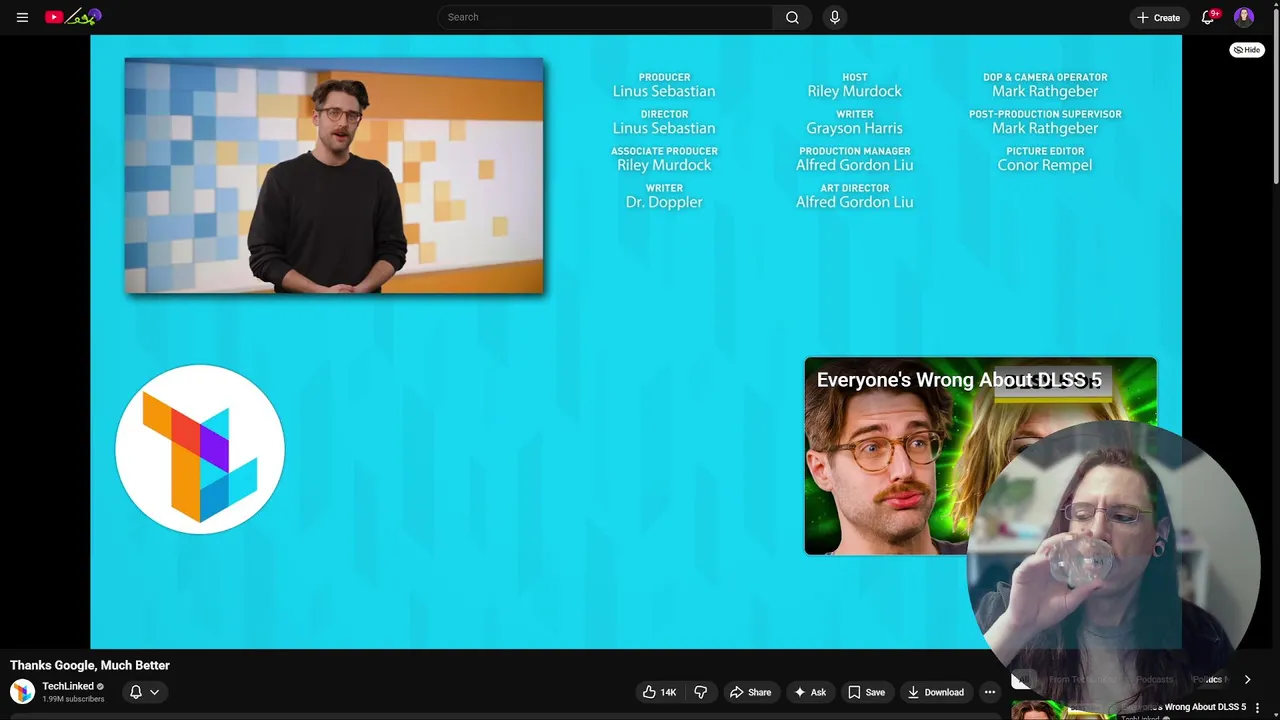
Task: Open more actions three-dot menu
Action: [x=990, y=692]
